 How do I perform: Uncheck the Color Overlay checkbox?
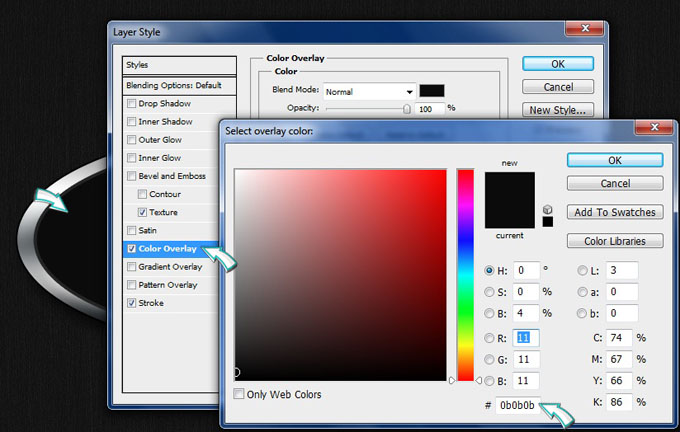[132, 248]
